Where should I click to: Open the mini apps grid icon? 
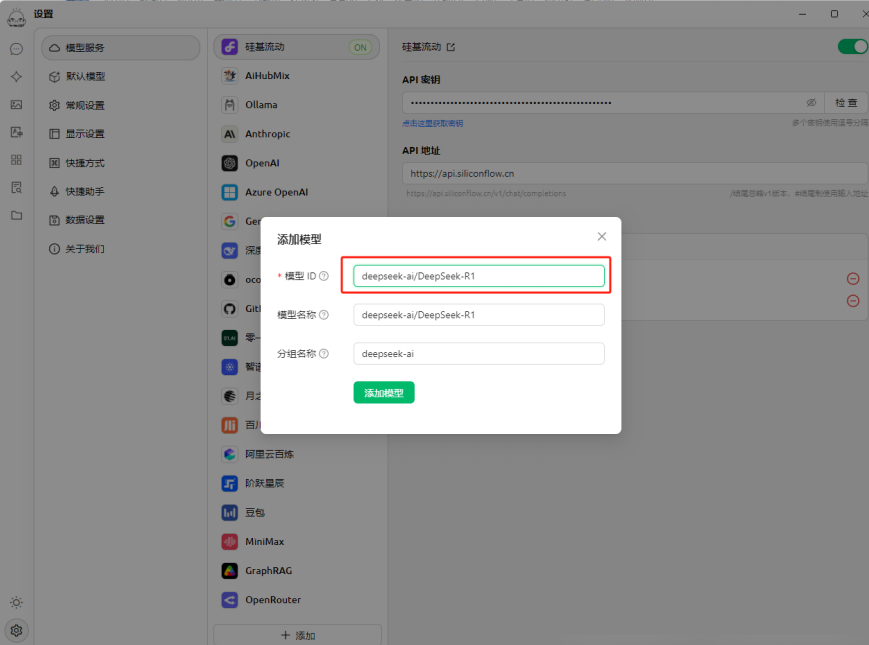[17, 160]
